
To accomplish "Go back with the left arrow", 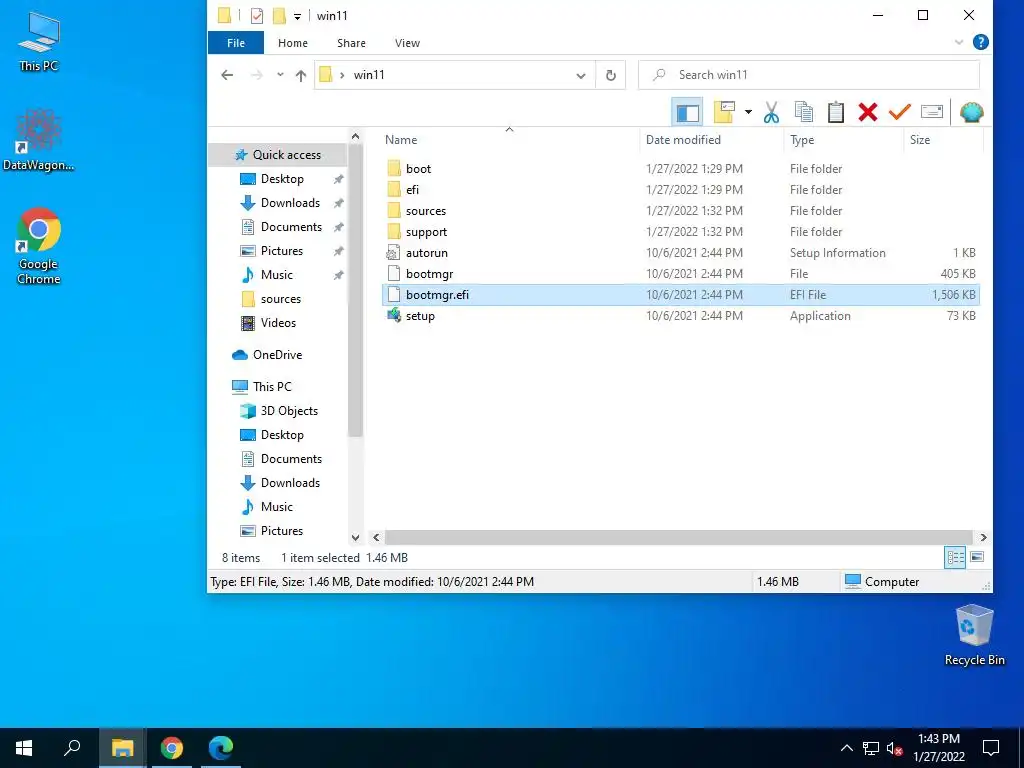I will (227, 75).
